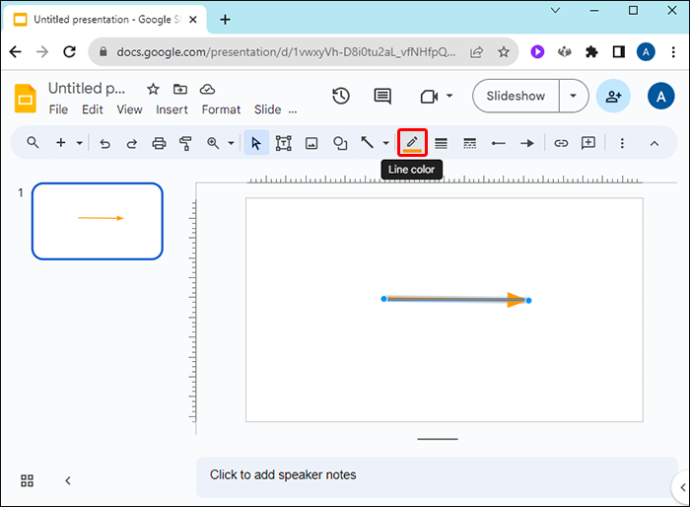This screenshot has width=690, height=507.
Task: Click the Zoom tool icon
Action: coord(213,143)
